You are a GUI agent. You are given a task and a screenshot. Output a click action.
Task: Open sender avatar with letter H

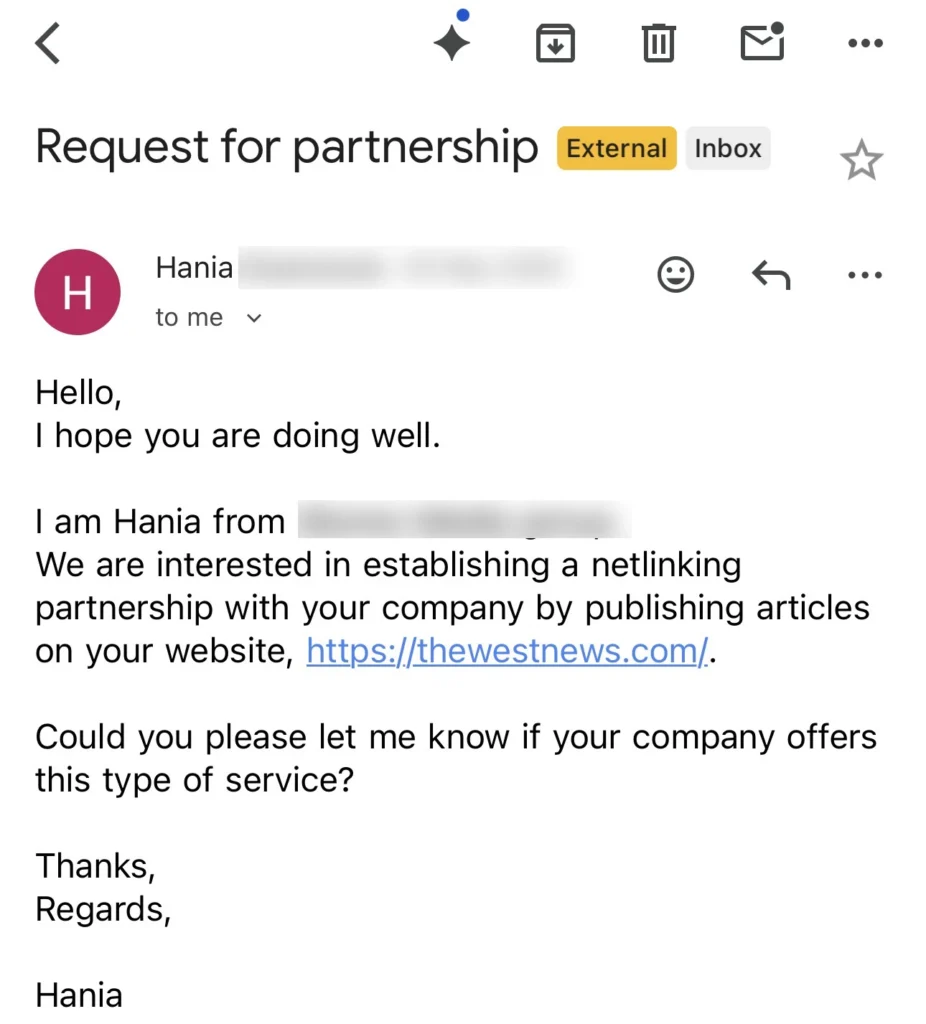coord(78,292)
